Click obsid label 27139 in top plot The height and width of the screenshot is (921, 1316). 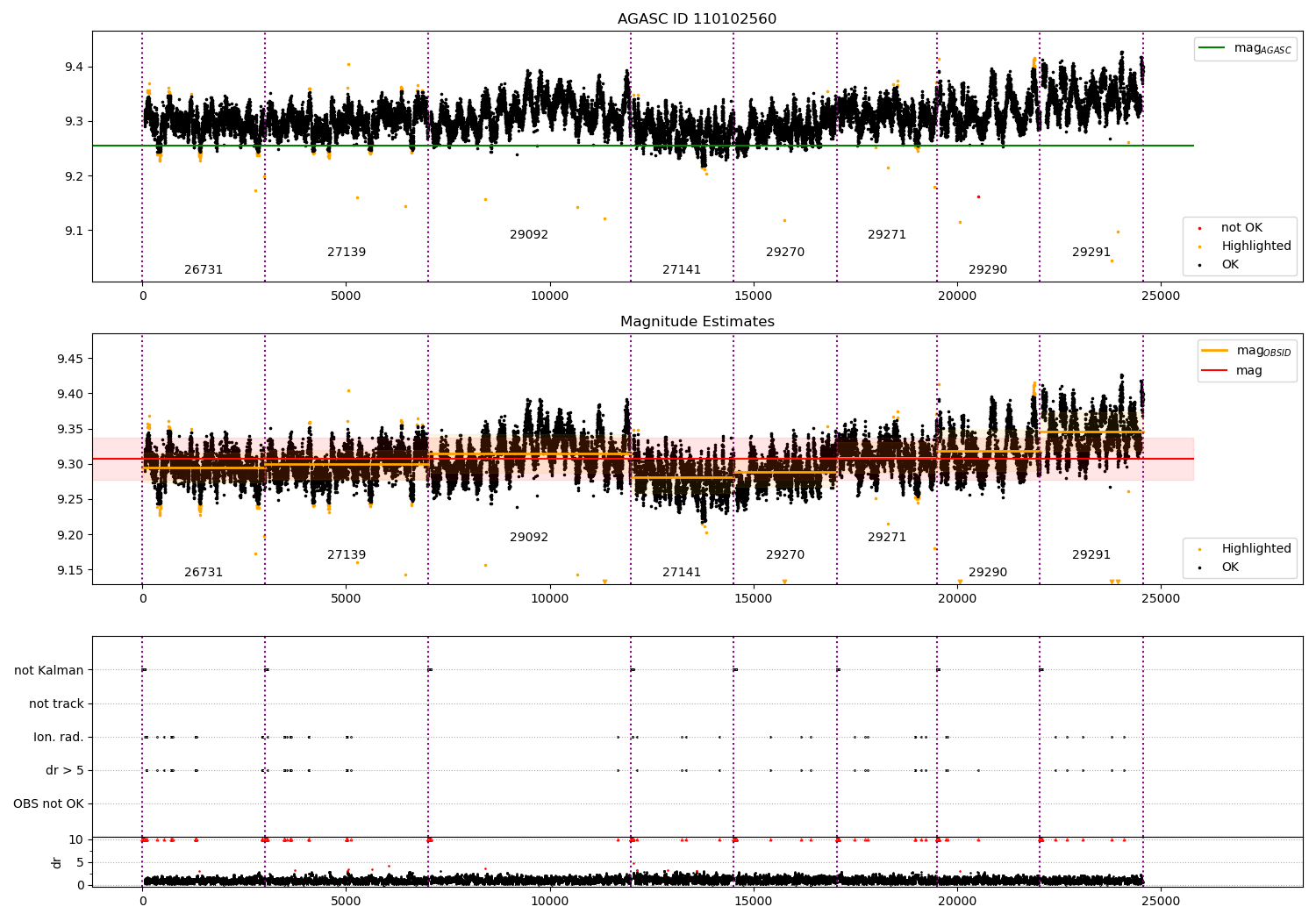(347, 253)
